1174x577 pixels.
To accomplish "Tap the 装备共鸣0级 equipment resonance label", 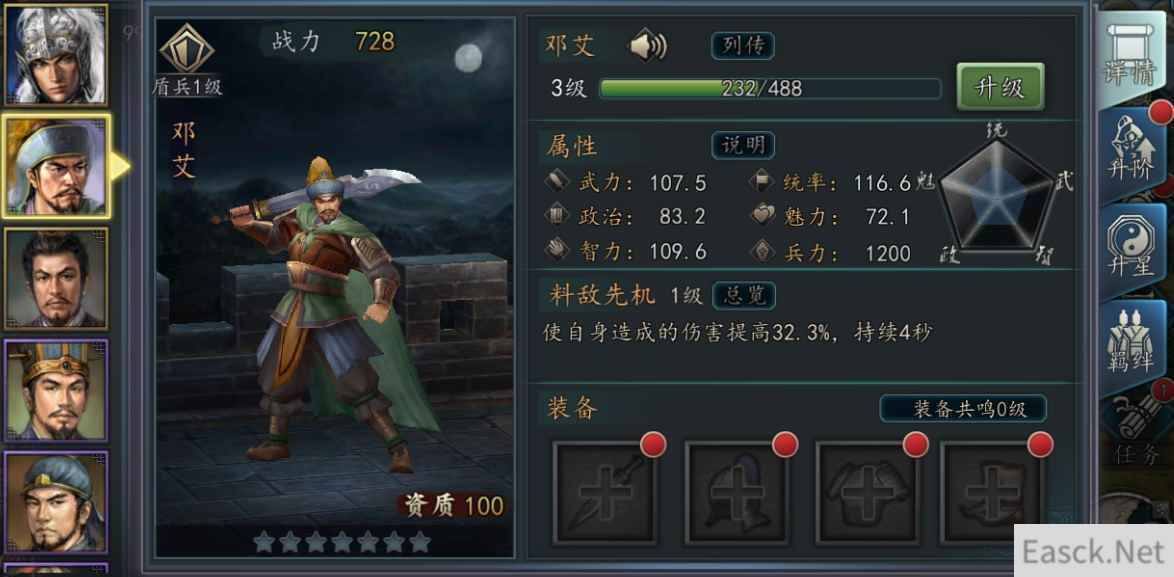I will click(963, 409).
